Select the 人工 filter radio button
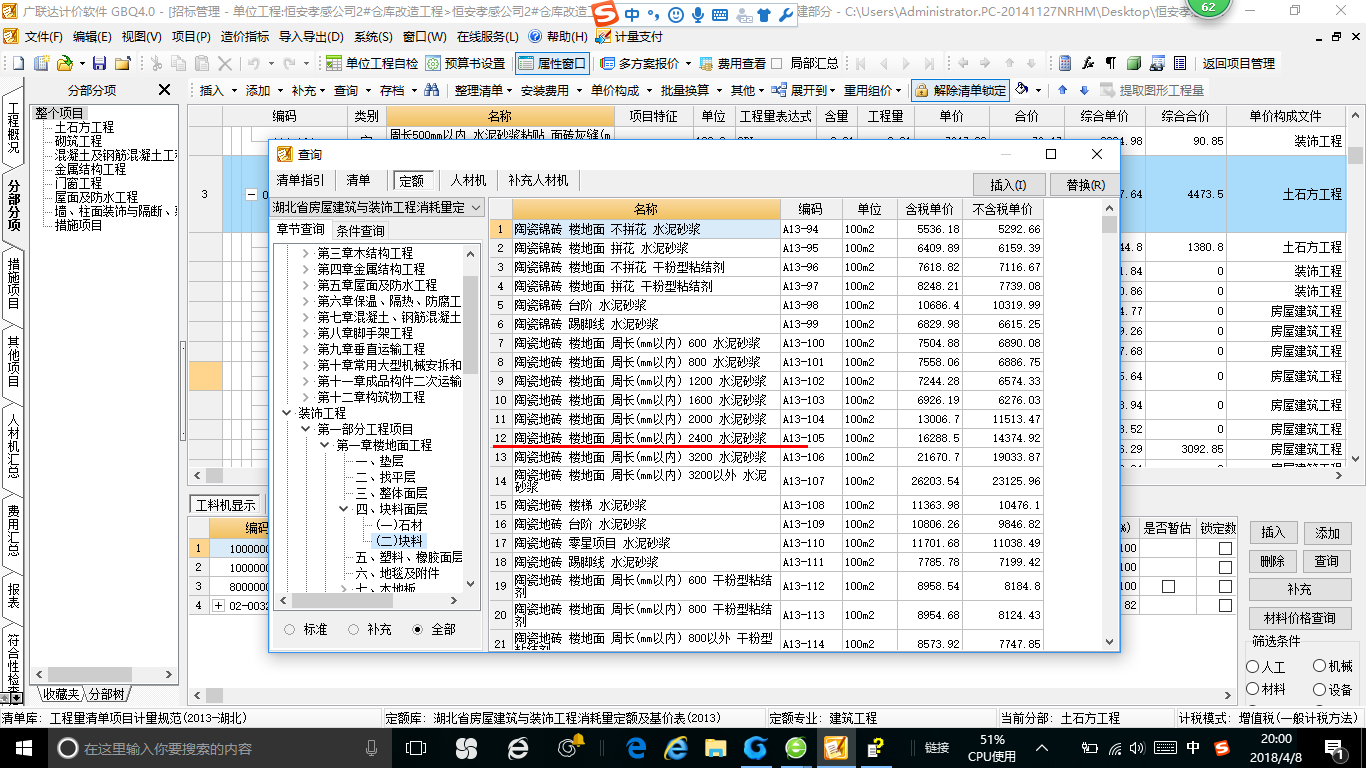This screenshot has width=1366, height=768. coord(1253,666)
